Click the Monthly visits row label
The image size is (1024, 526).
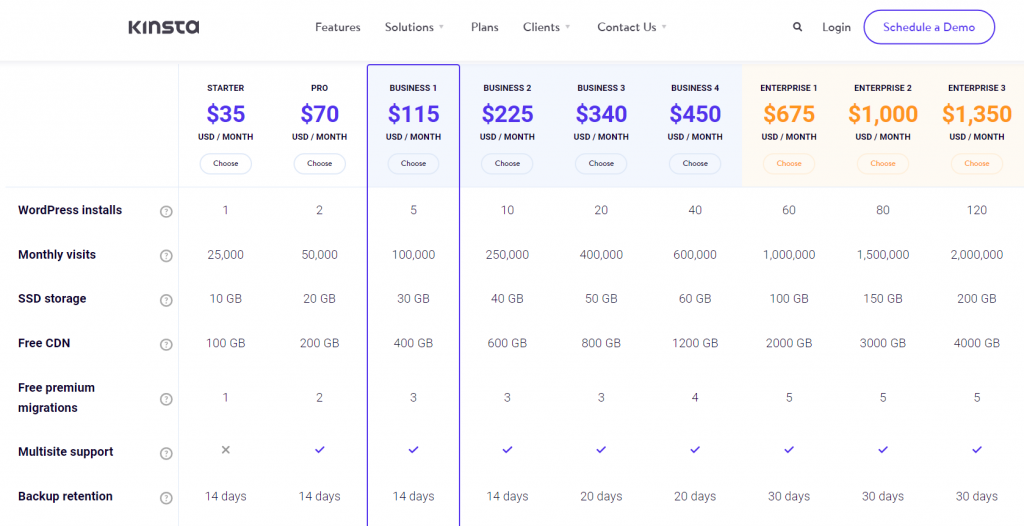57,255
